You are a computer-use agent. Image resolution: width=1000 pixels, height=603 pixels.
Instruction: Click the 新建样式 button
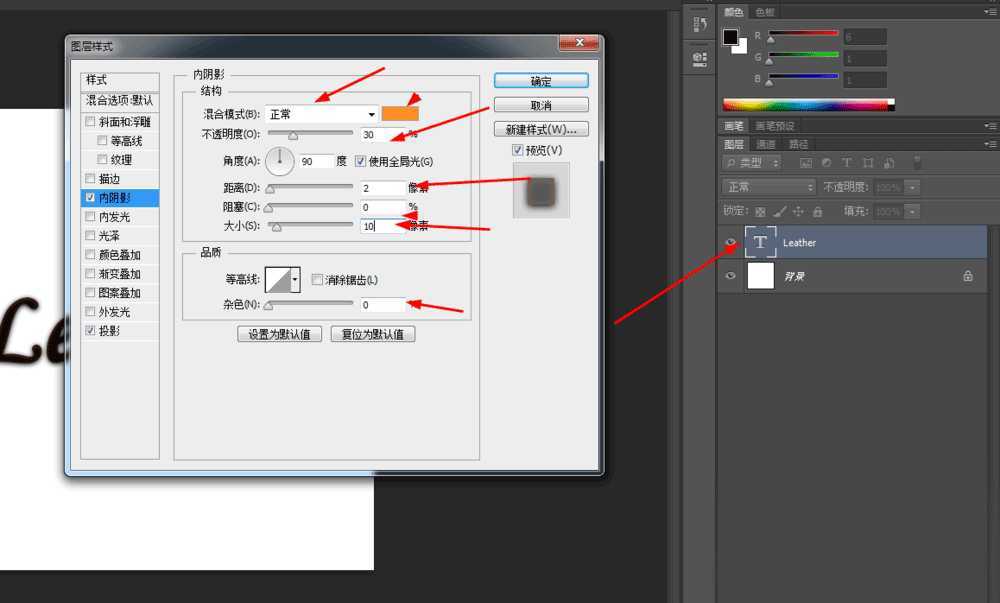pyautogui.click(x=541, y=128)
